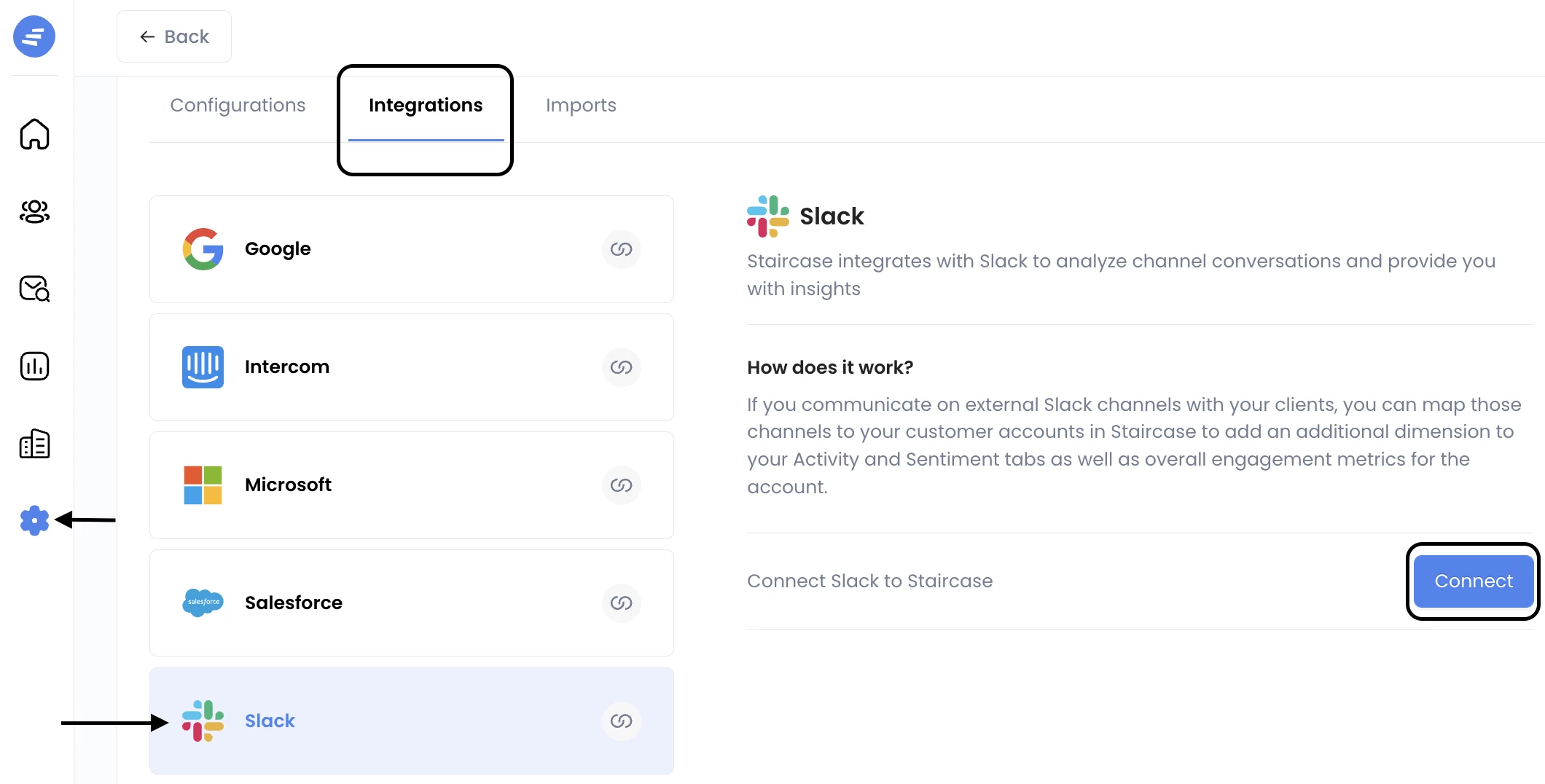Image resolution: width=1545 pixels, height=784 pixels.
Task: Click the Microsoft logo
Action: point(203,485)
